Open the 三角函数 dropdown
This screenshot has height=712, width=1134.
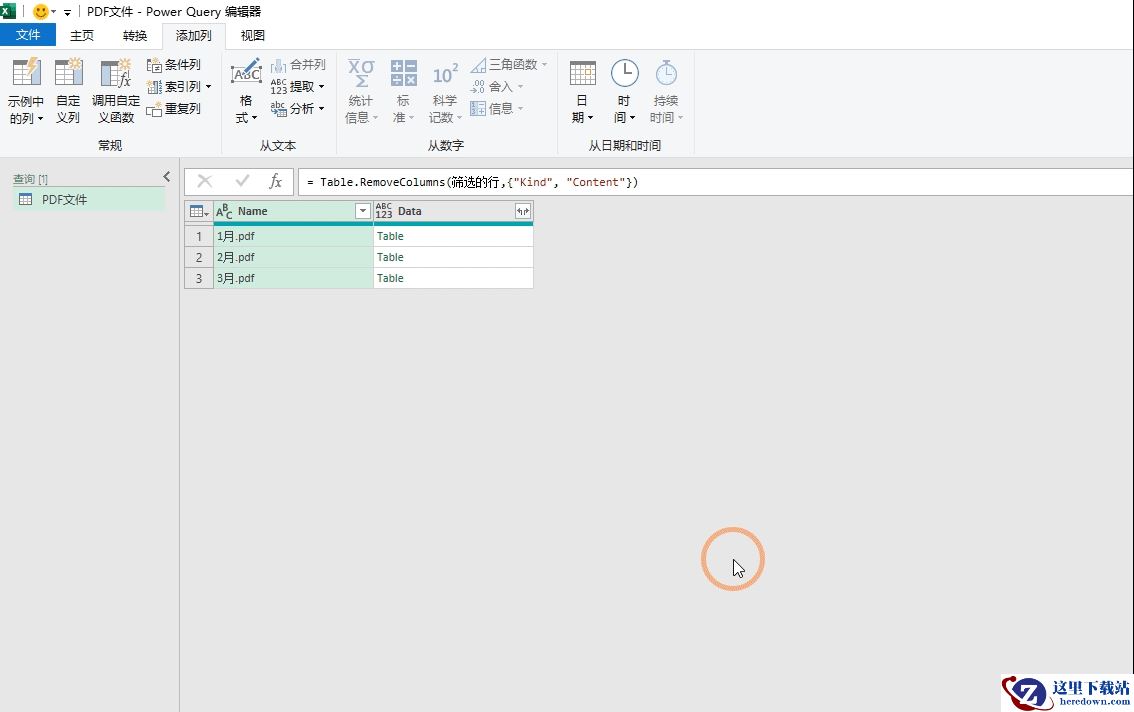(508, 65)
